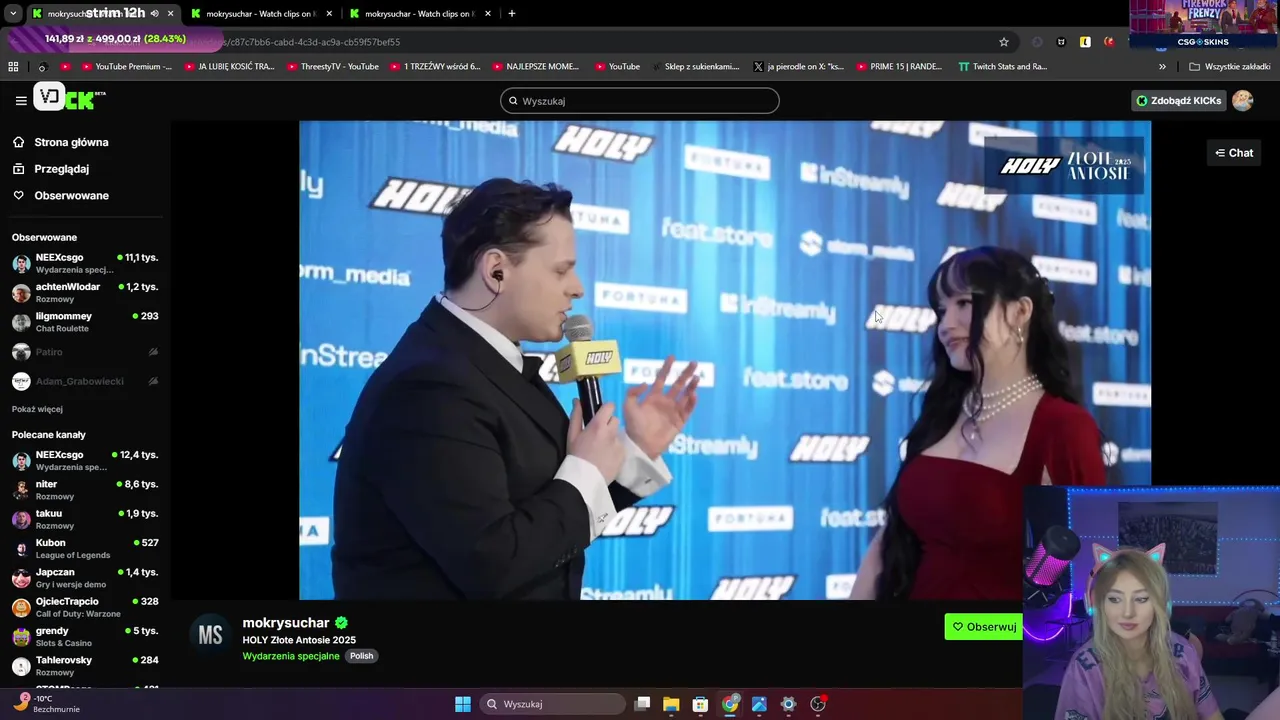Open the user avatar profile menu

tap(1242, 100)
